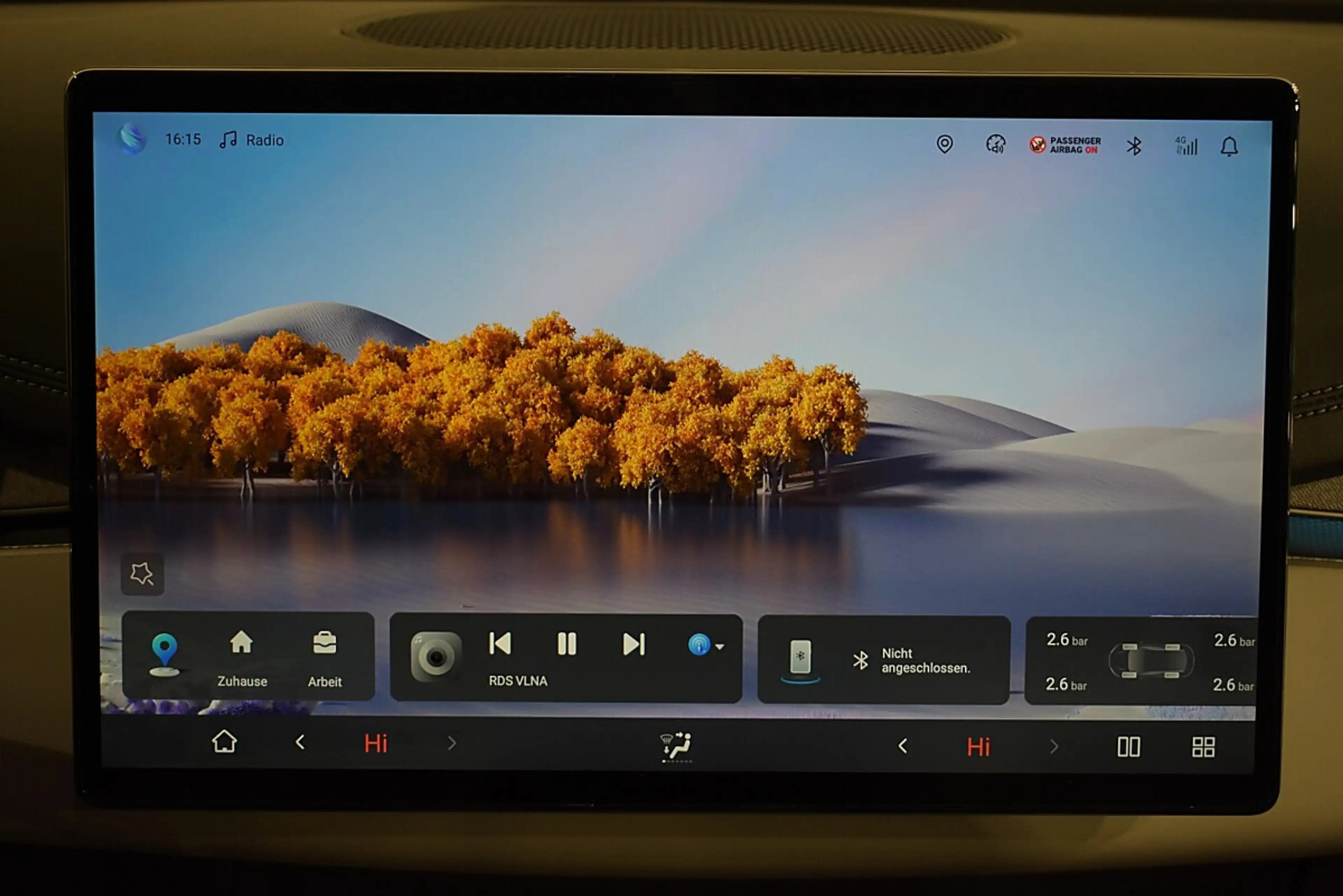Skip to next radio station
The width and height of the screenshot is (1343, 896).
633,645
